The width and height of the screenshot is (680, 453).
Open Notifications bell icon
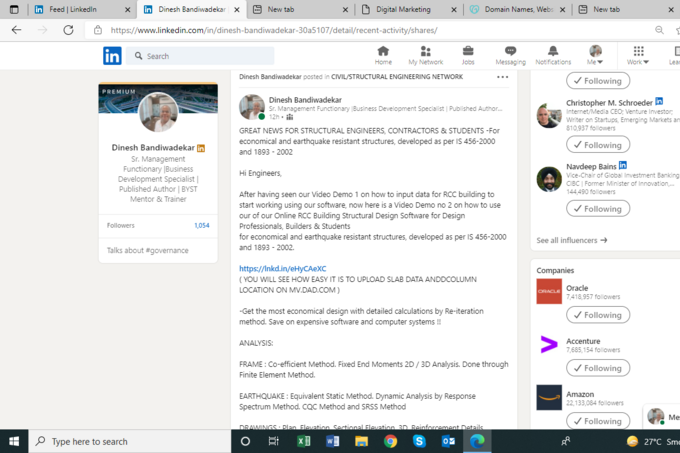click(553, 55)
